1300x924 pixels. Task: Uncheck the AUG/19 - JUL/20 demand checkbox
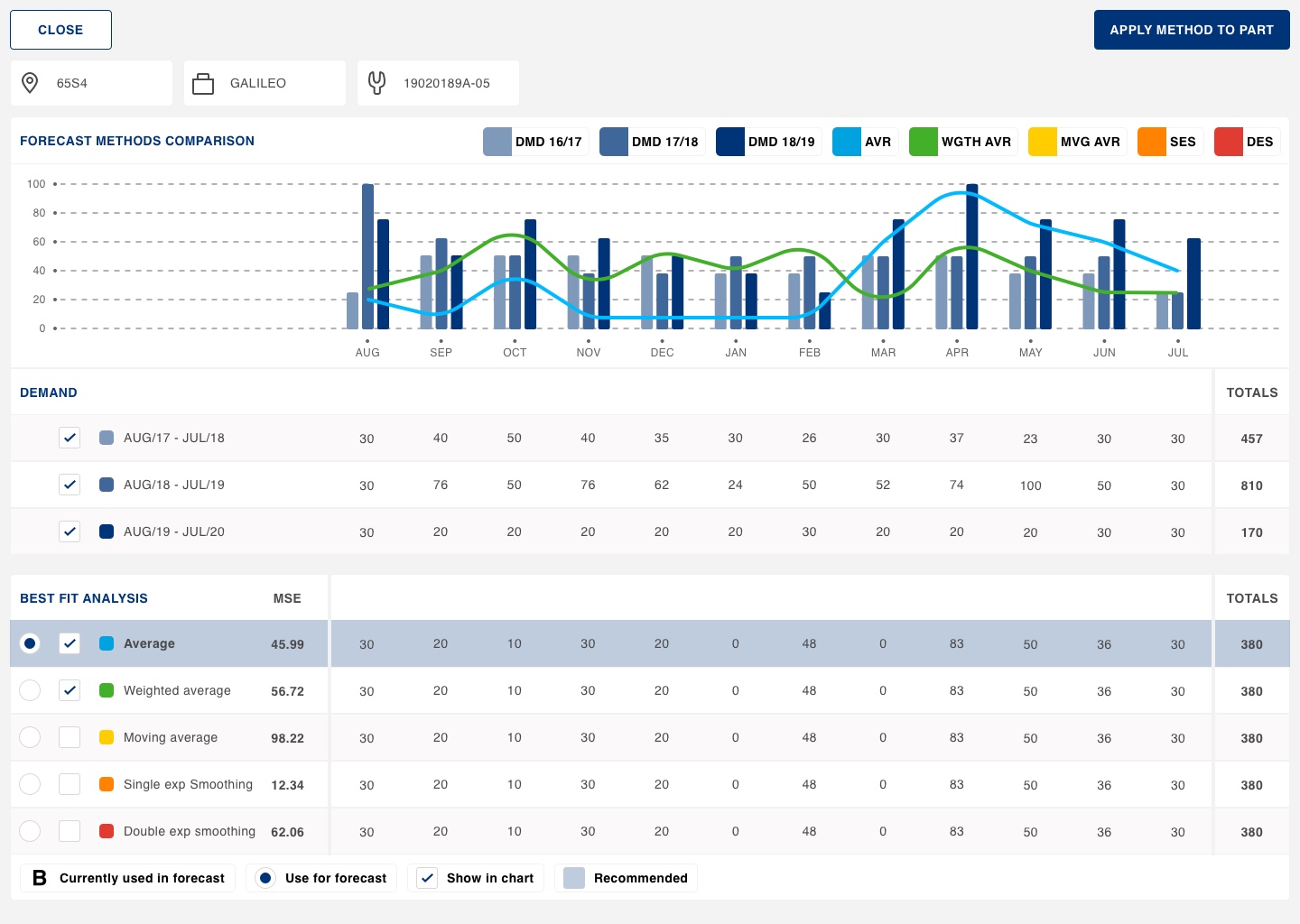[x=70, y=531]
